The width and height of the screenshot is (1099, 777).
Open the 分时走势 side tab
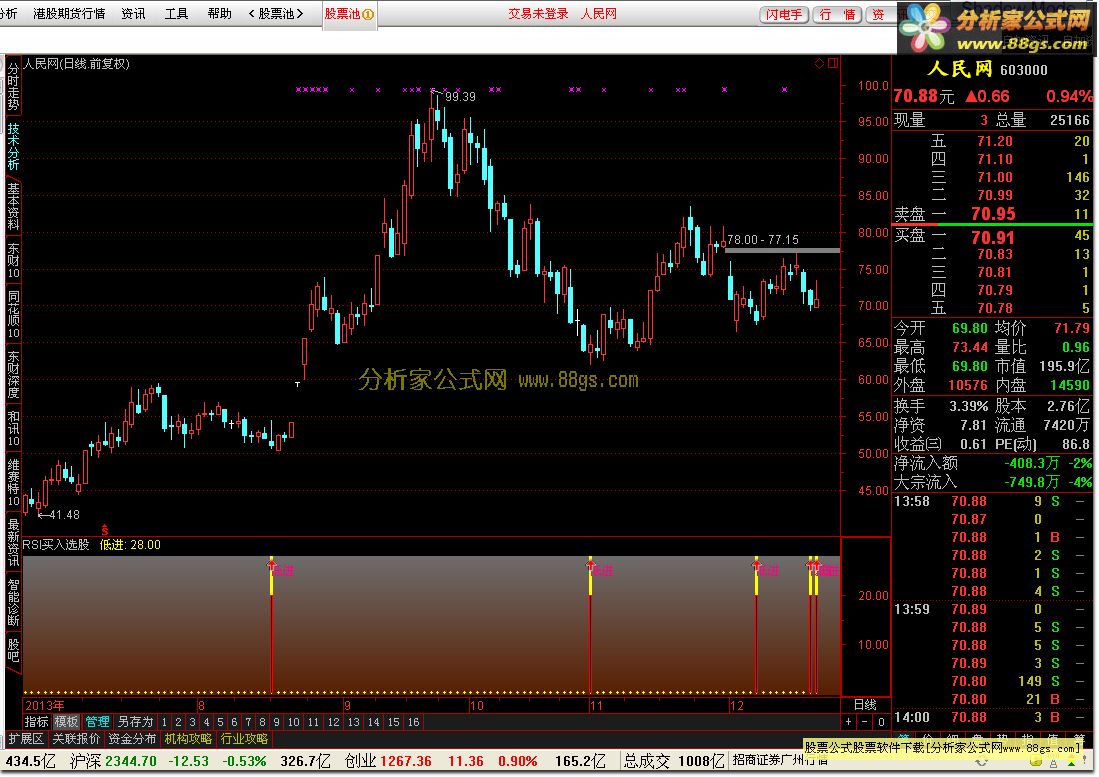13,87
